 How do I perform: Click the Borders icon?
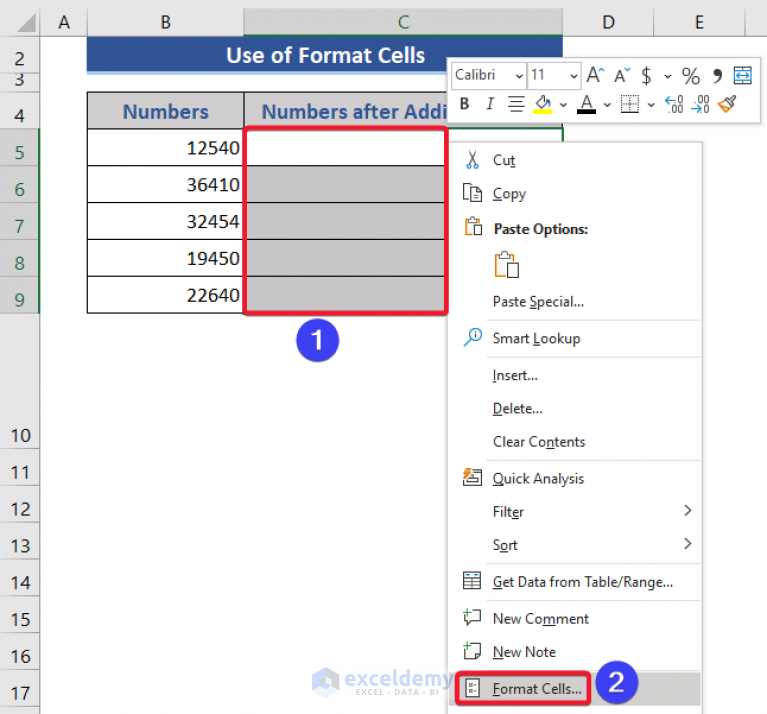click(x=630, y=104)
